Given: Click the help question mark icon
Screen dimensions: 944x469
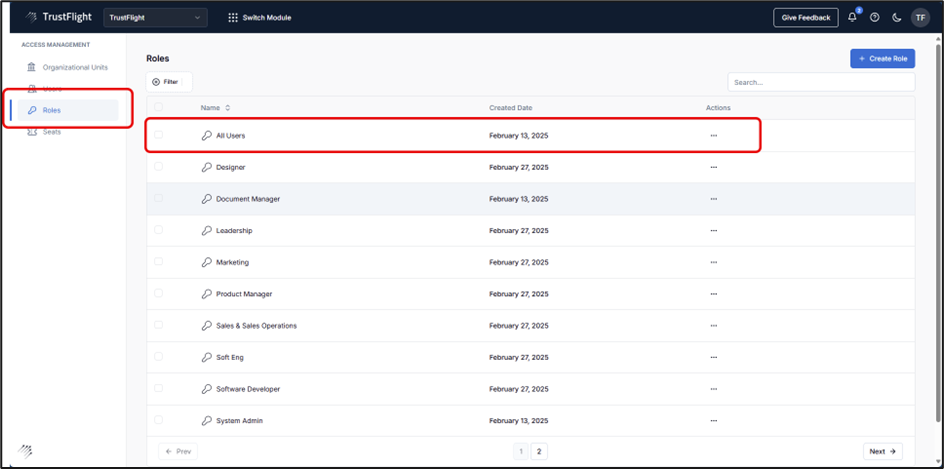Looking at the screenshot, I should (x=875, y=17).
